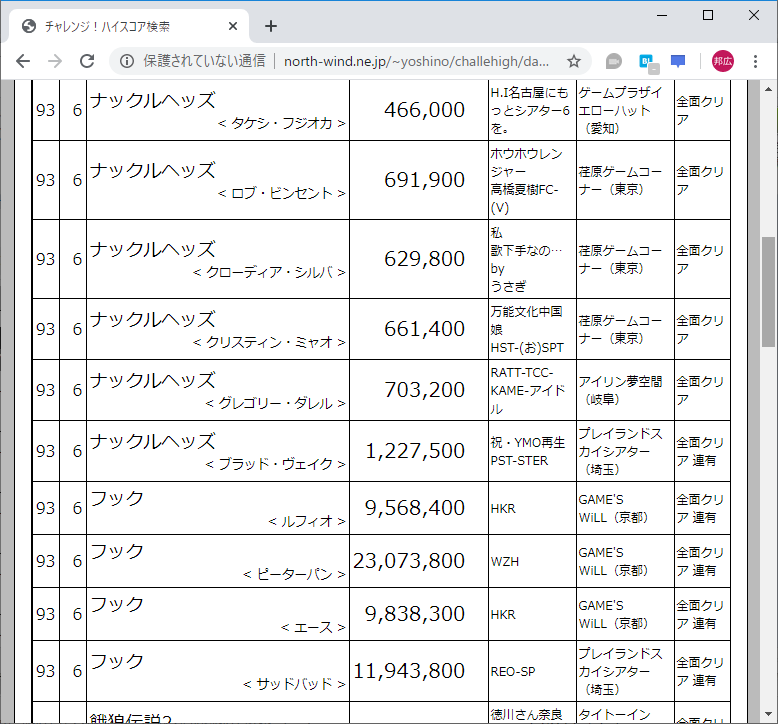Open the Chrome three-dot menu

pyautogui.click(x=755, y=62)
